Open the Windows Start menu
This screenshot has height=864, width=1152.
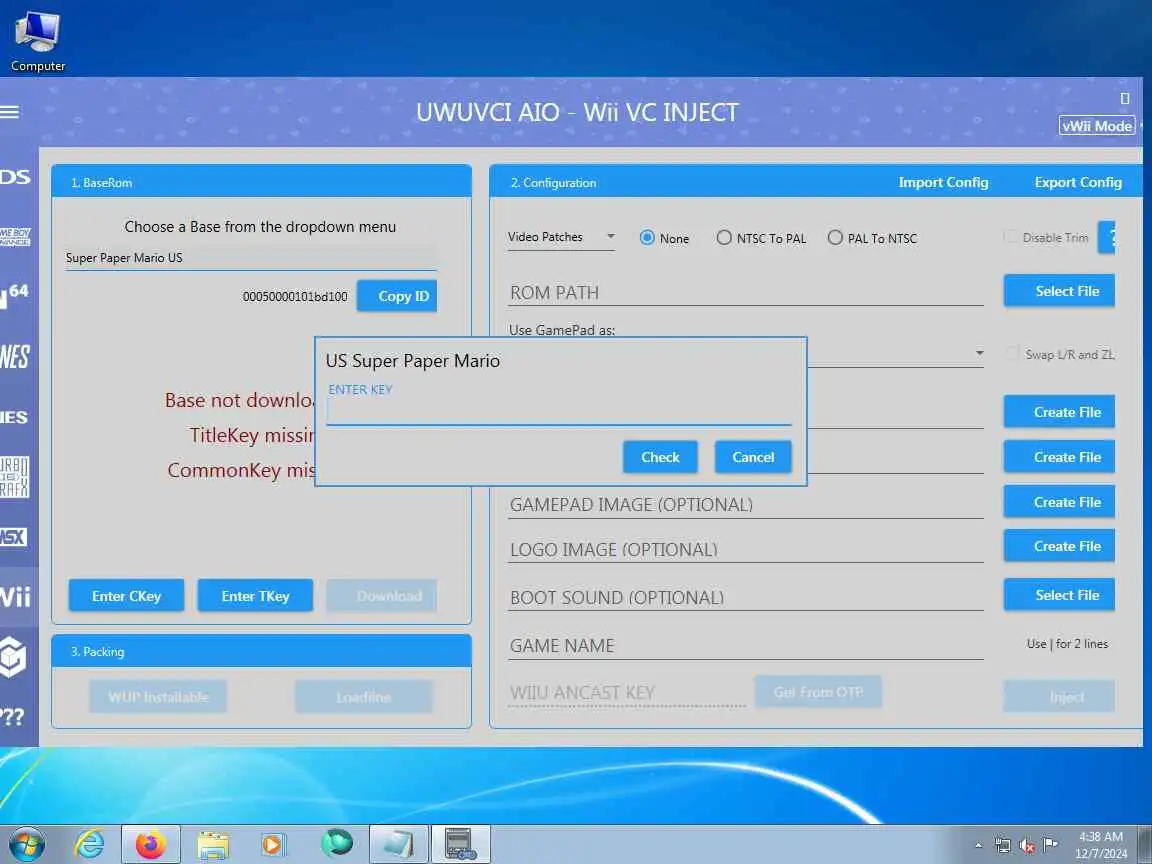[26, 844]
